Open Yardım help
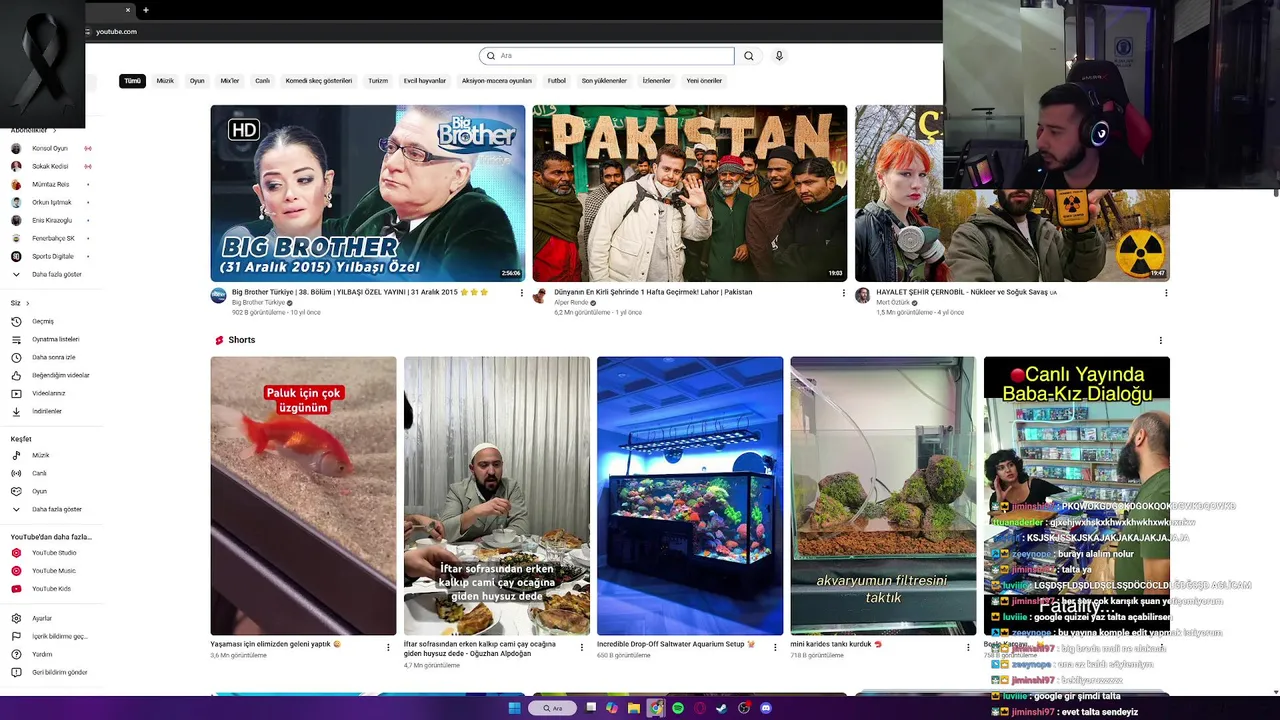The image size is (1280, 720). click(41, 654)
